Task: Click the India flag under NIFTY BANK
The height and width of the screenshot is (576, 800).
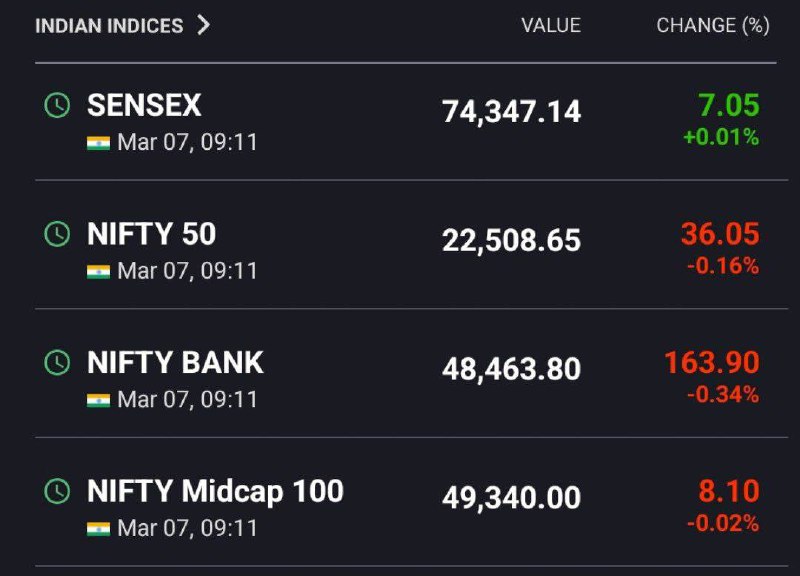Action: pyautogui.click(x=98, y=400)
